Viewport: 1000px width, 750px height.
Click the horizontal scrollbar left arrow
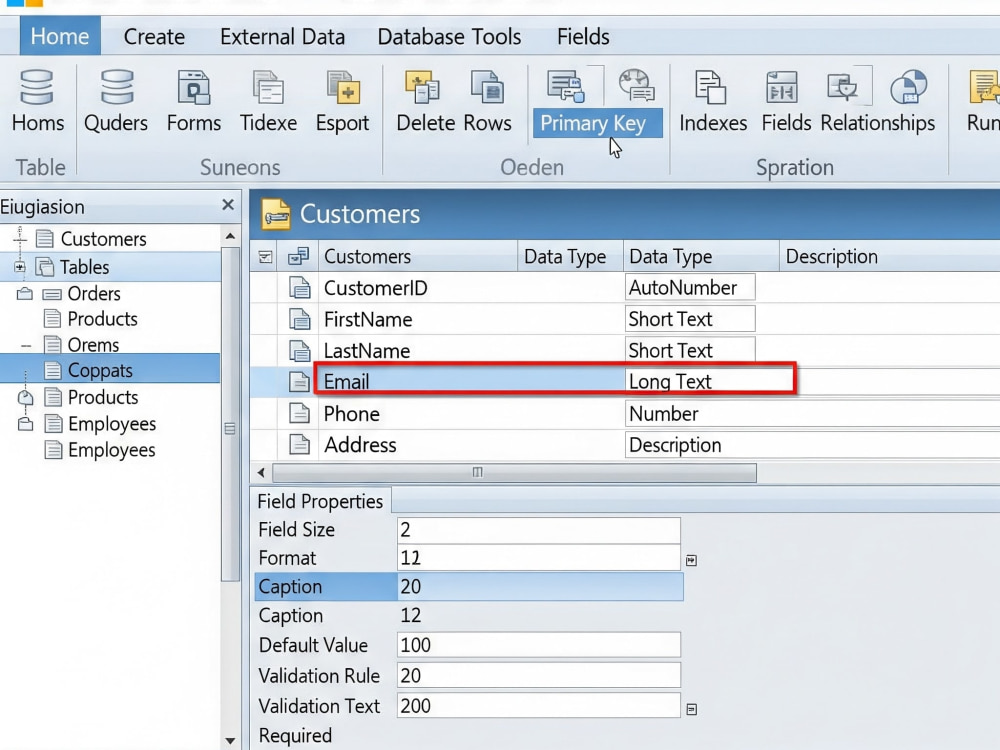pos(260,473)
